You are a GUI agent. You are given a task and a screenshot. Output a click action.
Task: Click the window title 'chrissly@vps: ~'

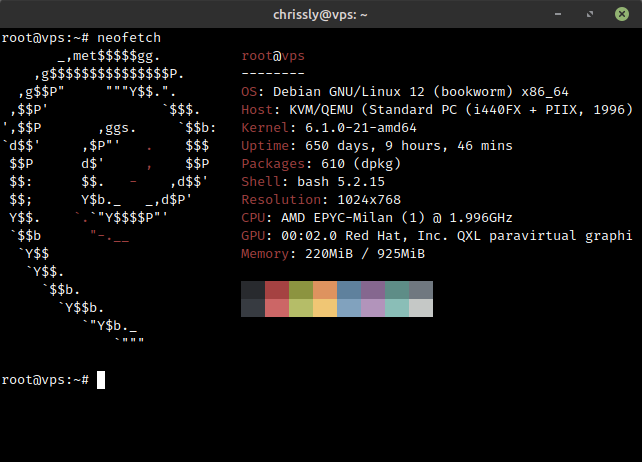pyautogui.click(x=320, y=15)
